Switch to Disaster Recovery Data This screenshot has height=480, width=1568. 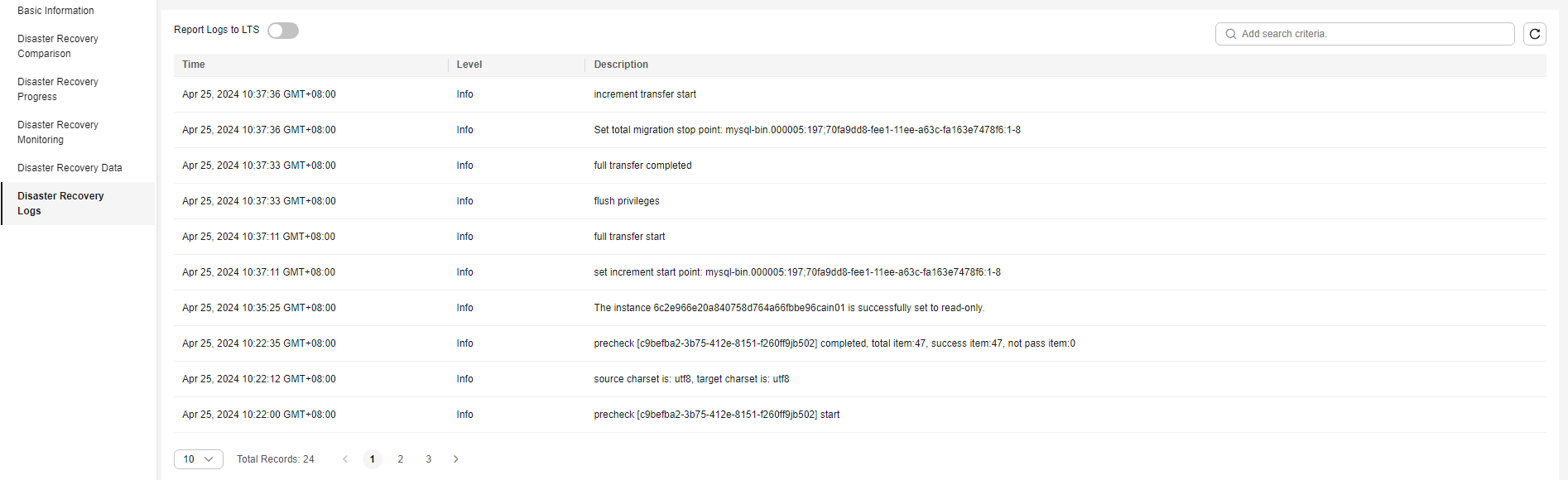pos(70,168)
